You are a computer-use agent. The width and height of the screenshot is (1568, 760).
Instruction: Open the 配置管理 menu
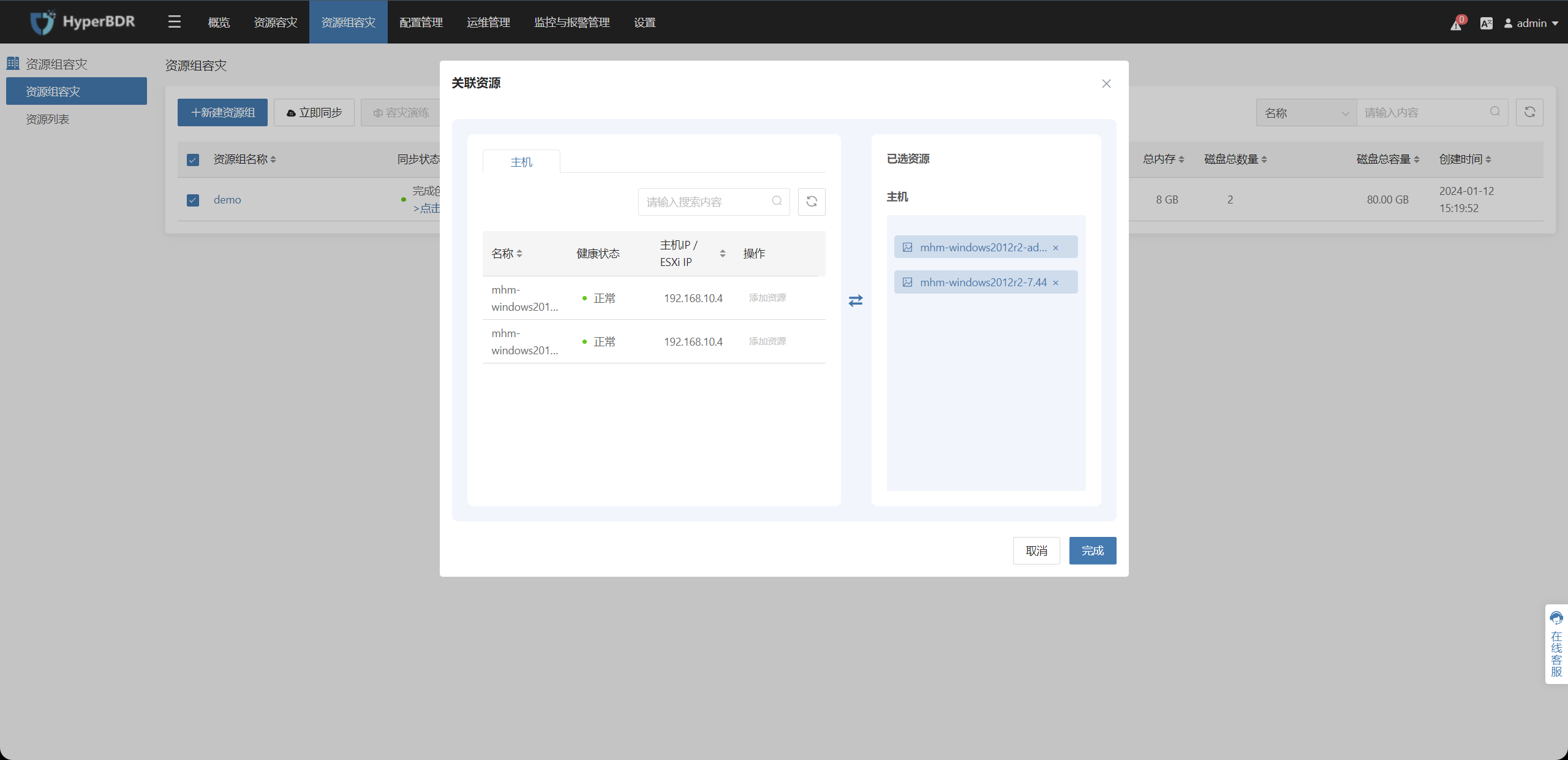point(421,22)
